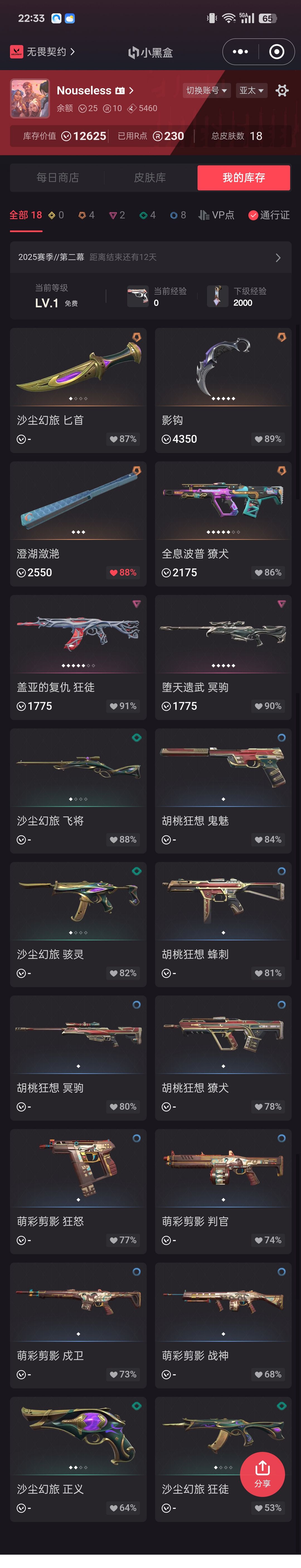Filter by the yellow diamond tier icon
Viewport: 301px width, 1568px height.
[x=52, y=215]
